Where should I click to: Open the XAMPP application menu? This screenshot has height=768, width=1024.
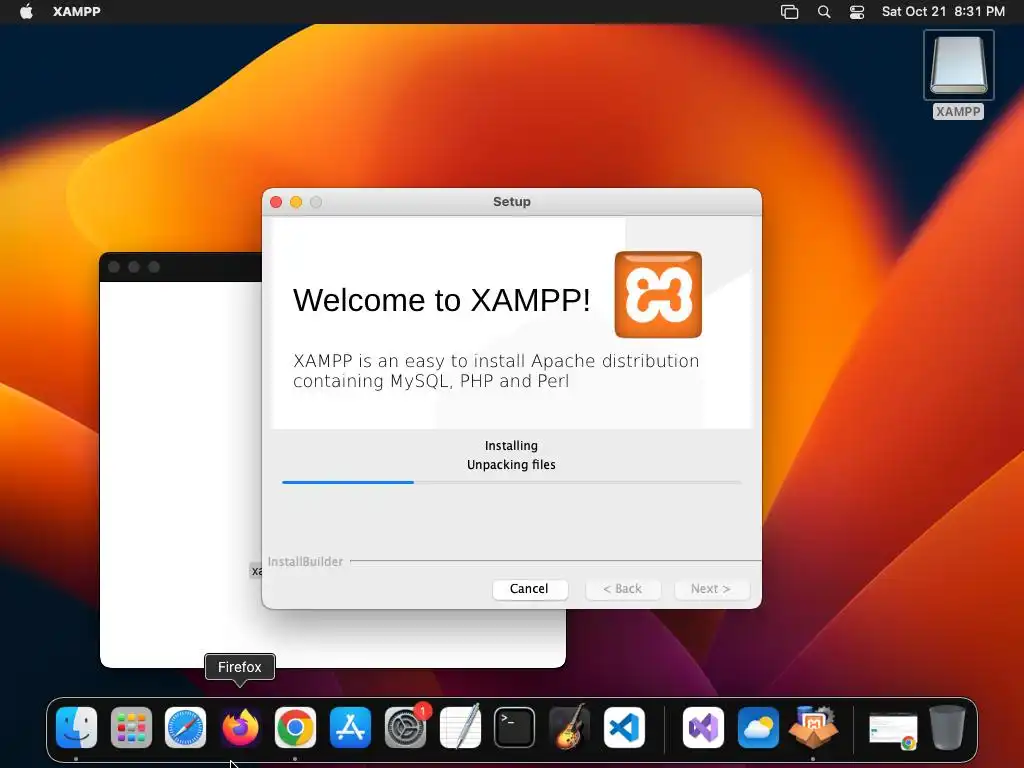(76, 11)
